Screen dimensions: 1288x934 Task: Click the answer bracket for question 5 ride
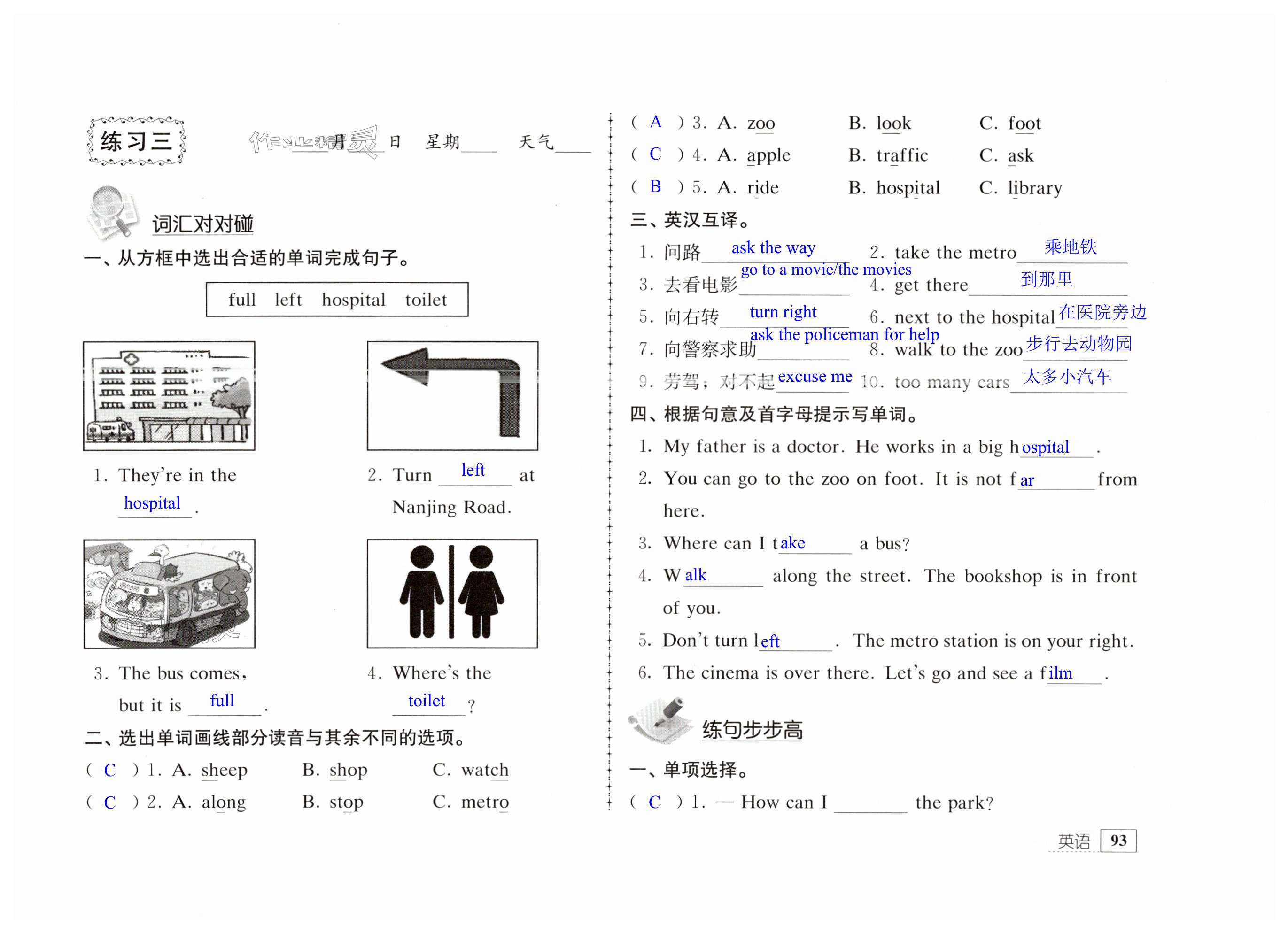657,187
